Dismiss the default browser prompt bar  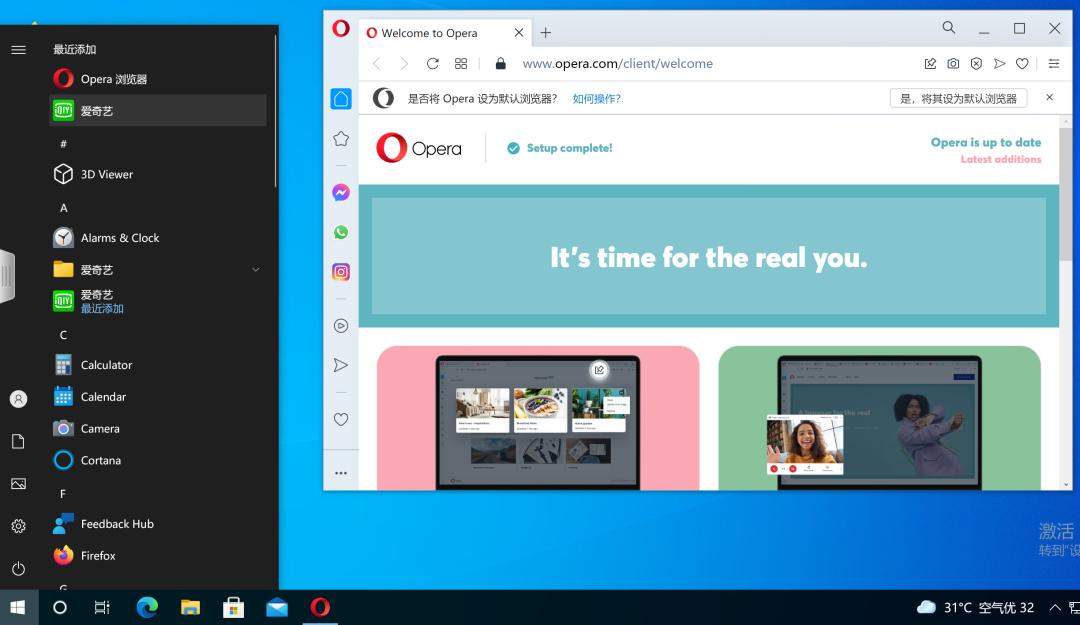(1049, 97)
